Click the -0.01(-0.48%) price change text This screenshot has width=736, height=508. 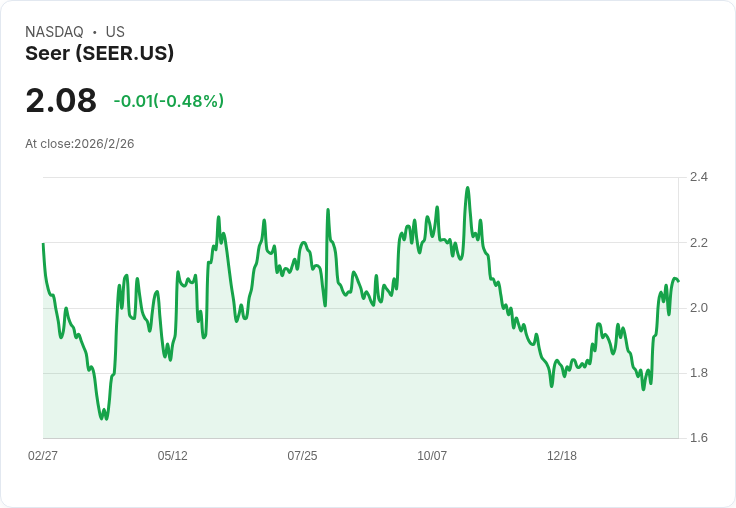click(x=169, y=101)
